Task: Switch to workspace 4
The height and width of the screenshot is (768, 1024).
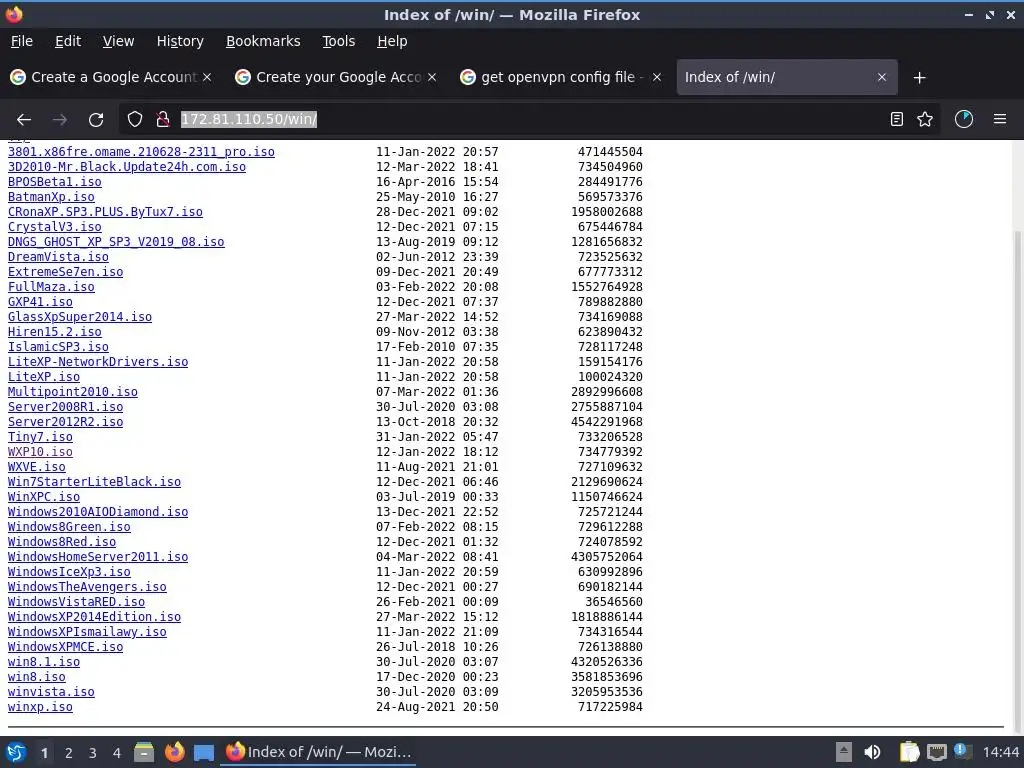Action: tap(117, 753)
